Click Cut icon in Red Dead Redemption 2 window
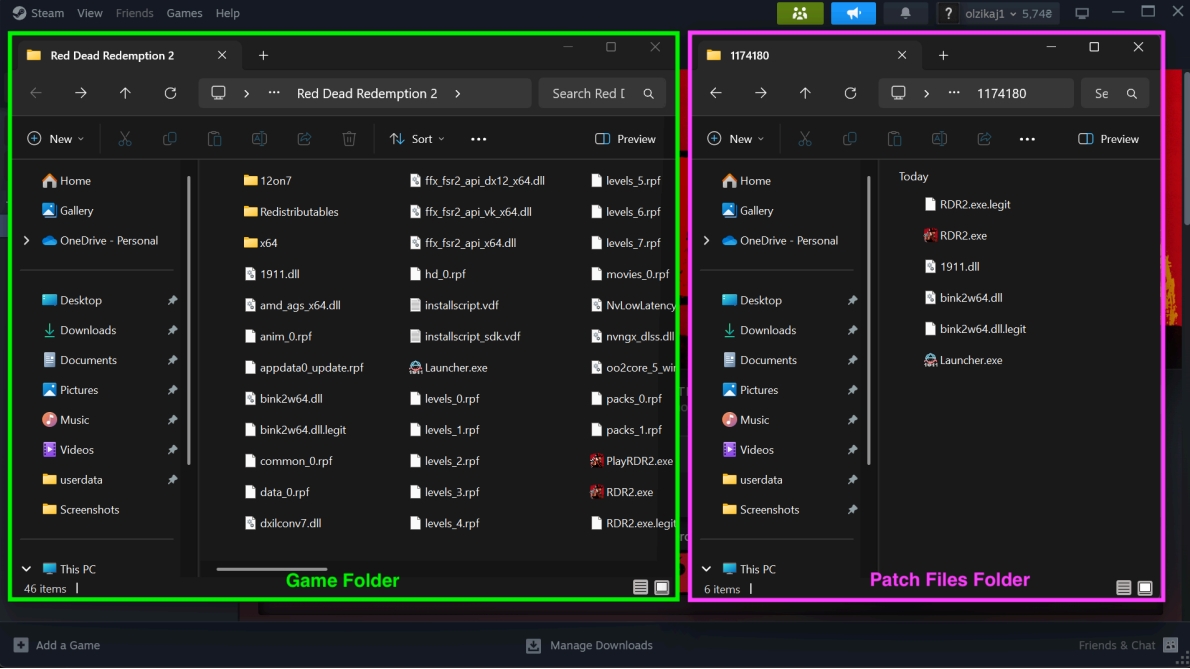Screen dimensions: 1190x669 tap(124, 139)
